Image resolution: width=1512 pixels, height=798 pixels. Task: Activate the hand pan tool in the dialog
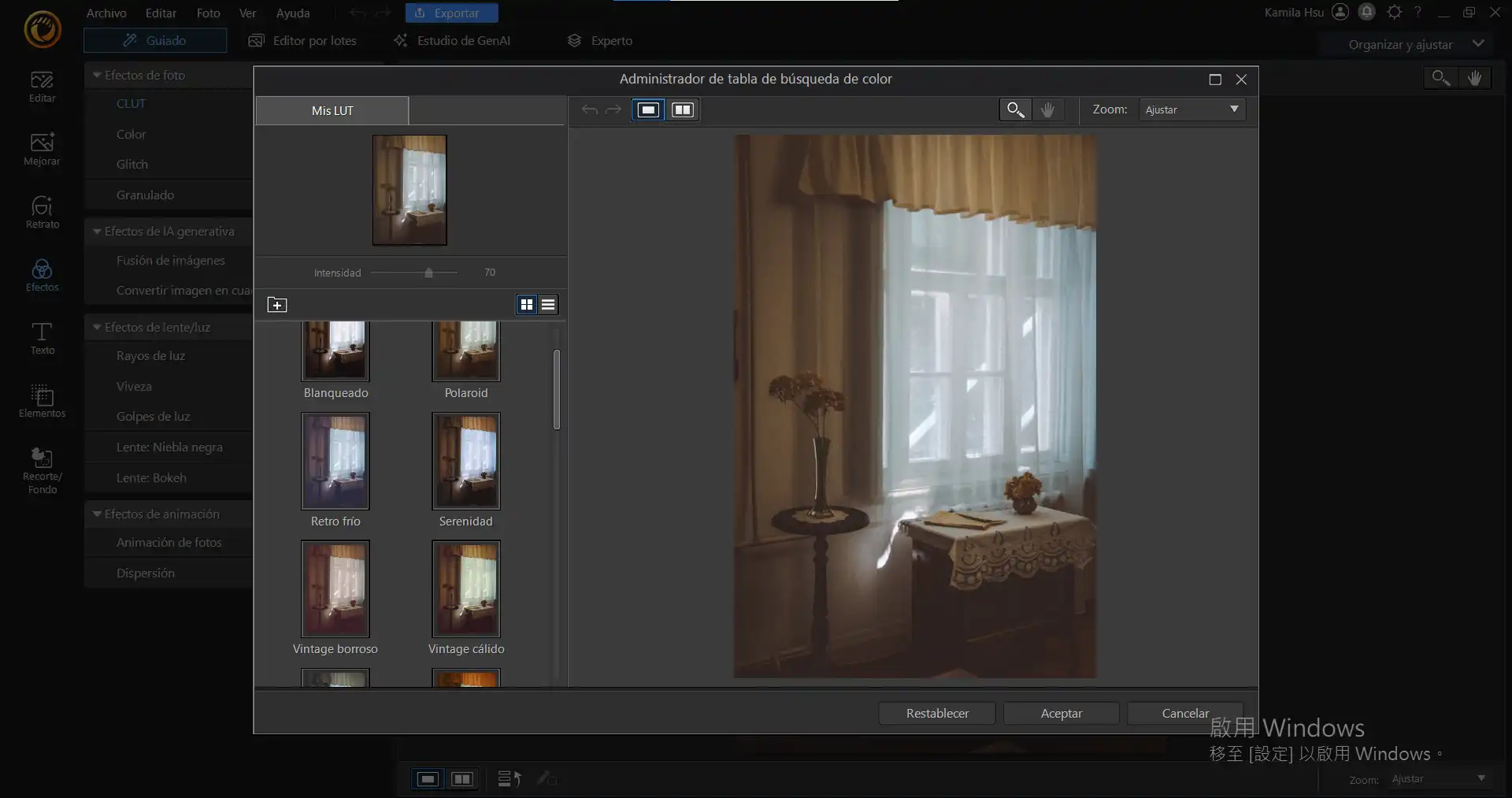coord(1047,109)
